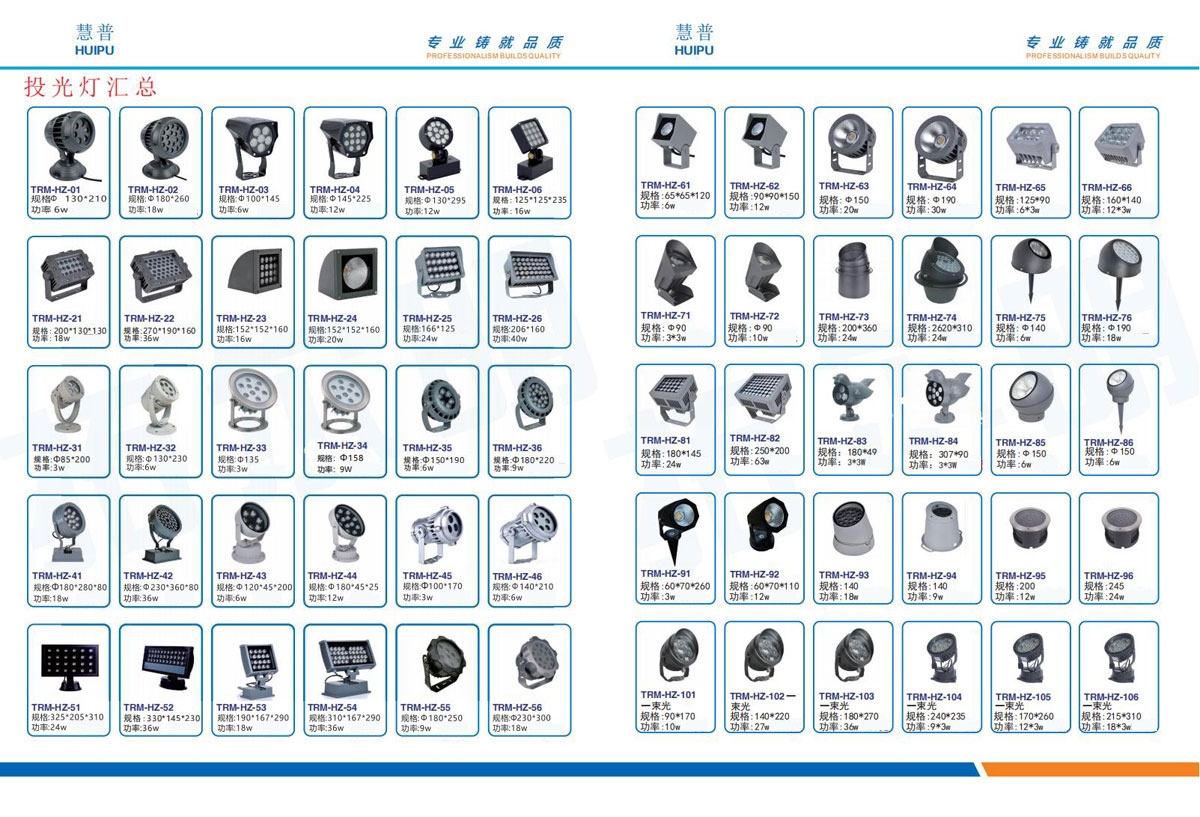Viewport: 1200px width, 817px height.
Task: Select the TRM-HZ-43 product picture
Action: [253, 533]
